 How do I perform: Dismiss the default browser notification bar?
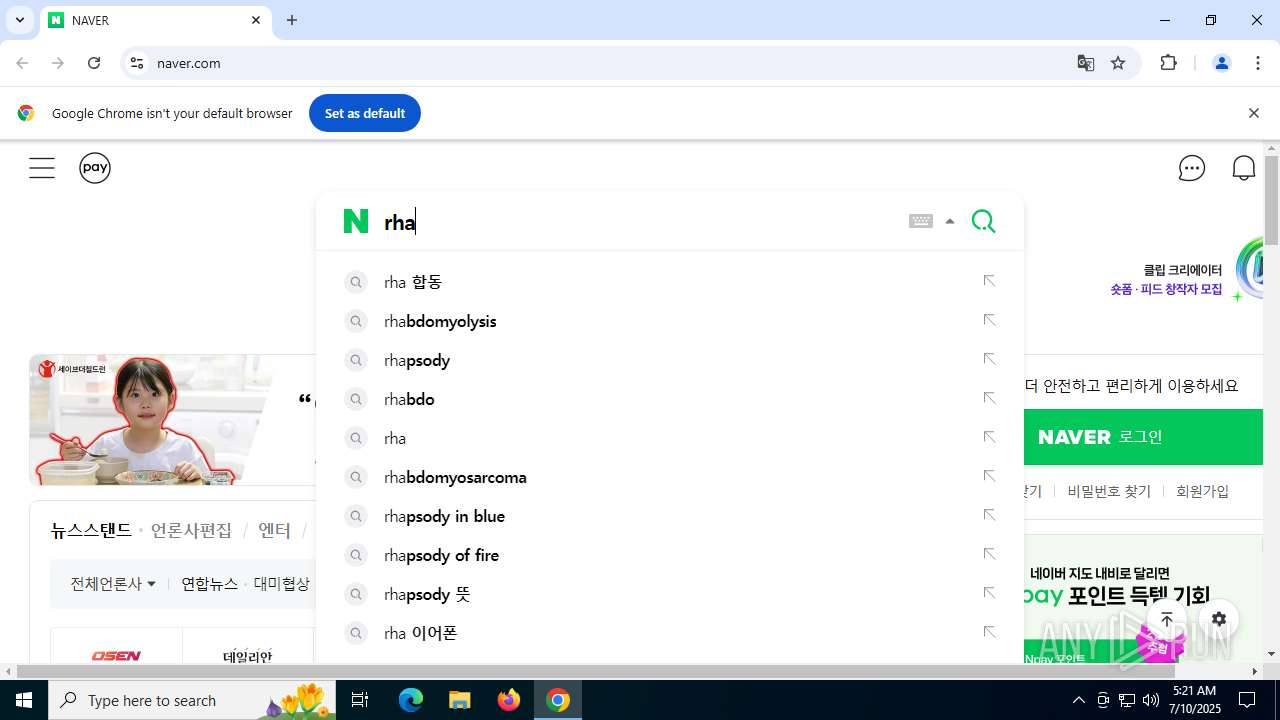1253,113
